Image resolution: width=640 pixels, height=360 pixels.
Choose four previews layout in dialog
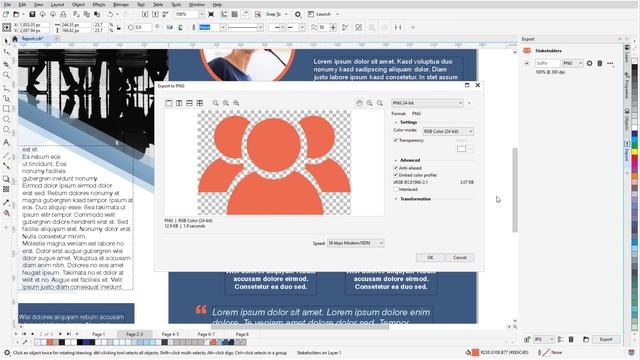[x=200, y=103]
